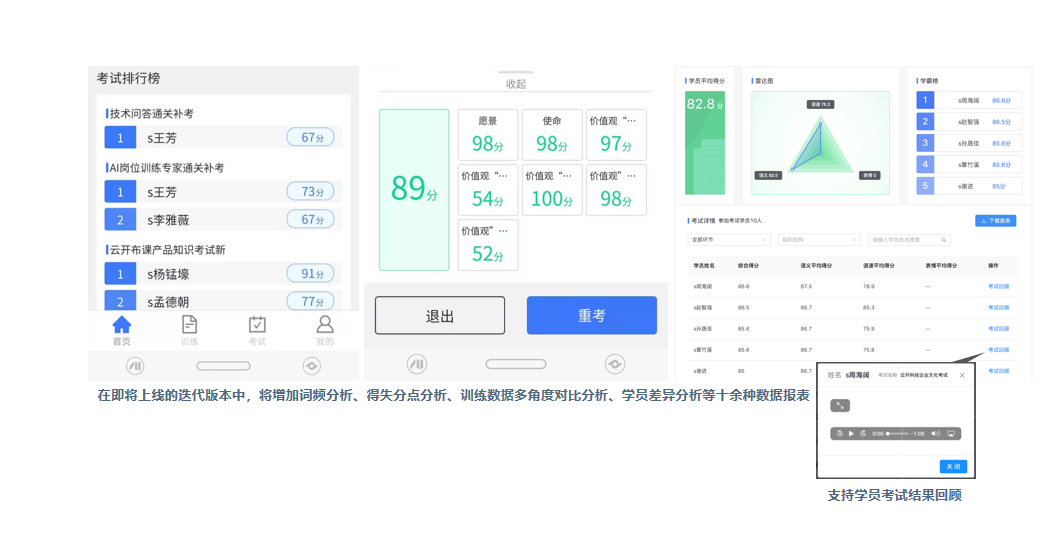The image size is (1062, 542).
Task: Tap the round back icon under the 重考 button
Action: point(615,364)
